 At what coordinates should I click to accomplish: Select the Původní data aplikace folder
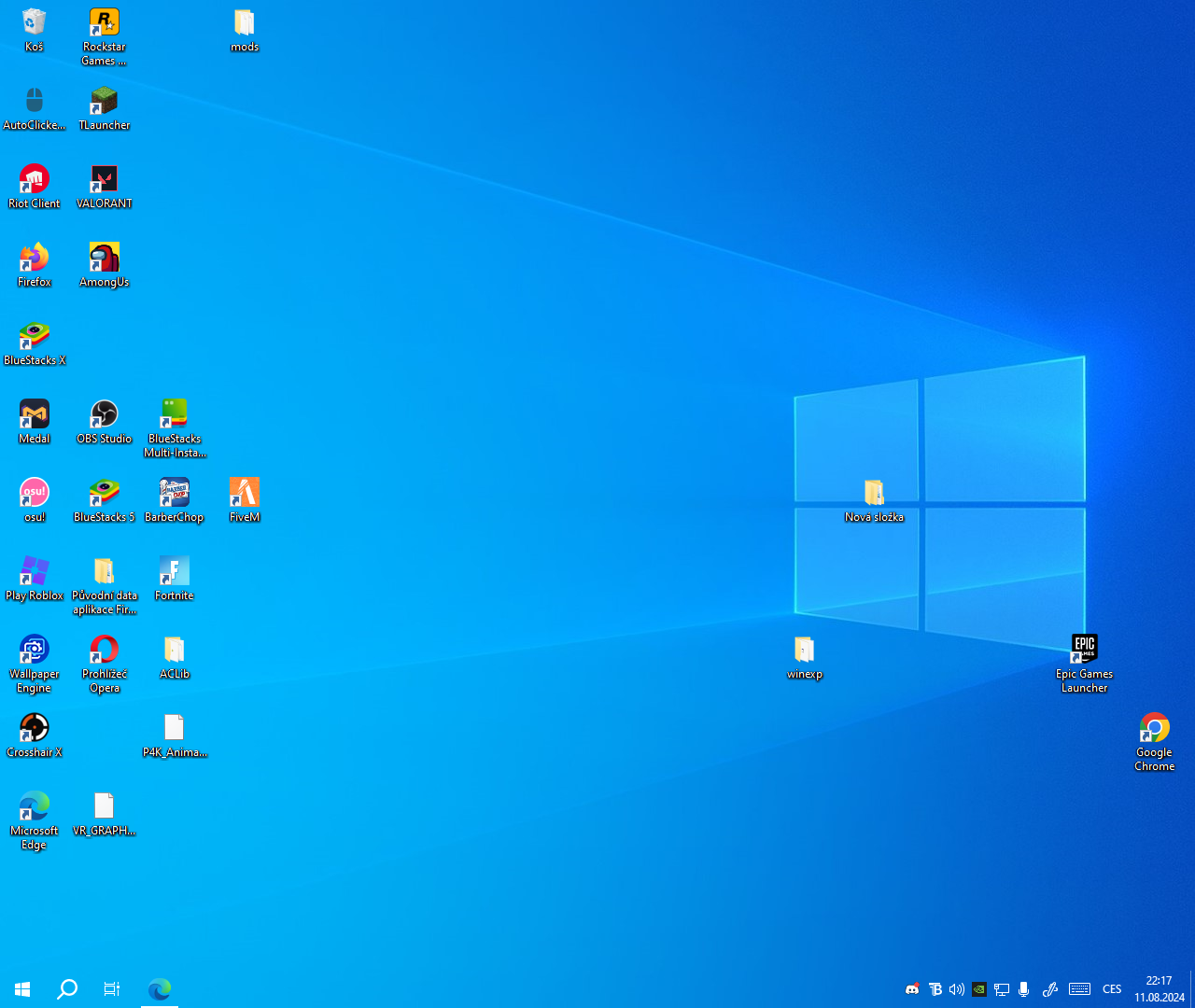pos(105,586)
